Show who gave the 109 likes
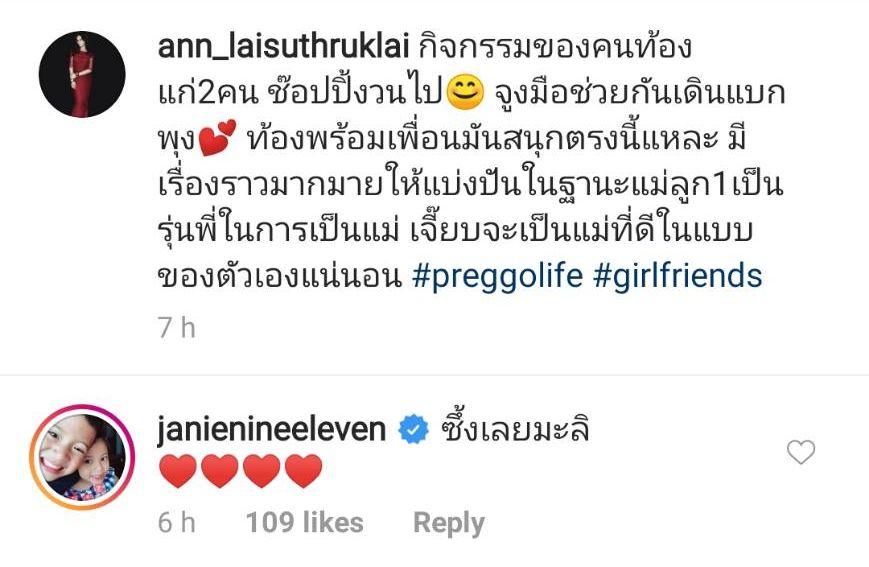 (304, 522)
